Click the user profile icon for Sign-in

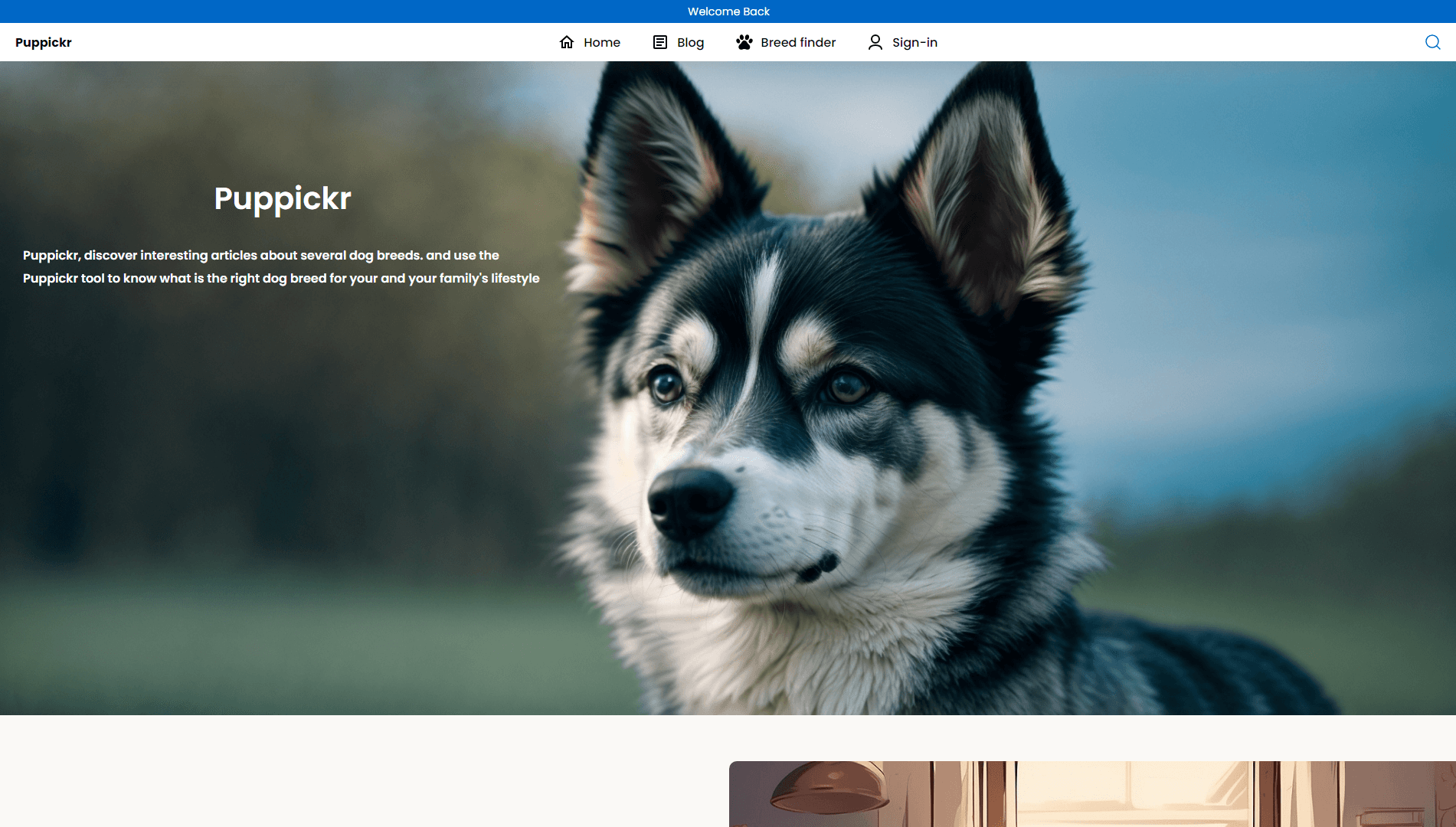875,42
